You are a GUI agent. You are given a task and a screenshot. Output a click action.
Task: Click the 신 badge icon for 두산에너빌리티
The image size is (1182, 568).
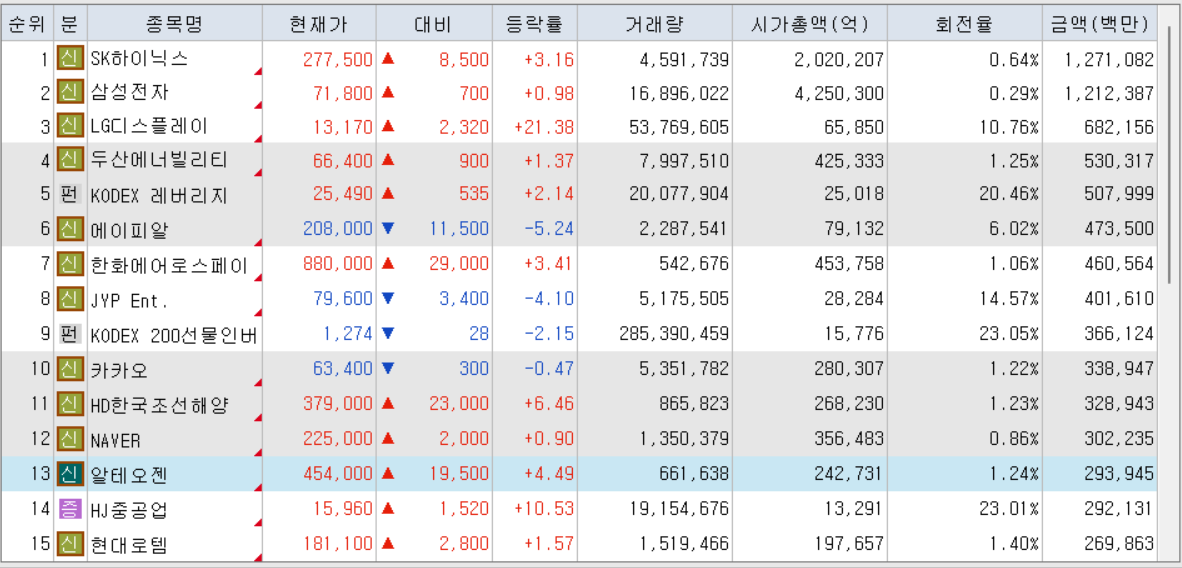(x=69, y=160)
